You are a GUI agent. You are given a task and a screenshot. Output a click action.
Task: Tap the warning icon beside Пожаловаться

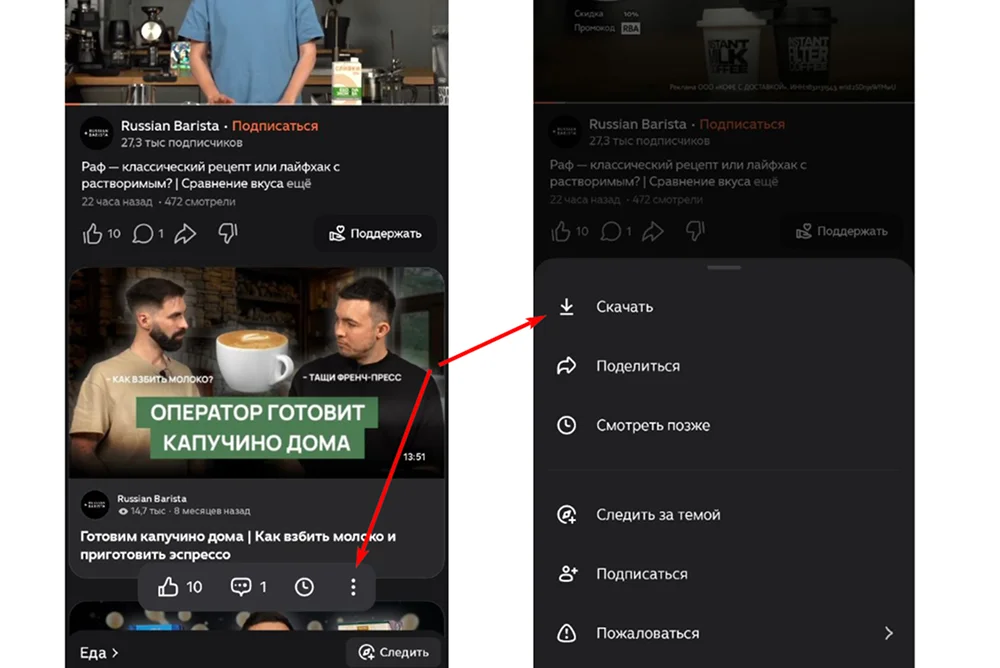(567, 633)
